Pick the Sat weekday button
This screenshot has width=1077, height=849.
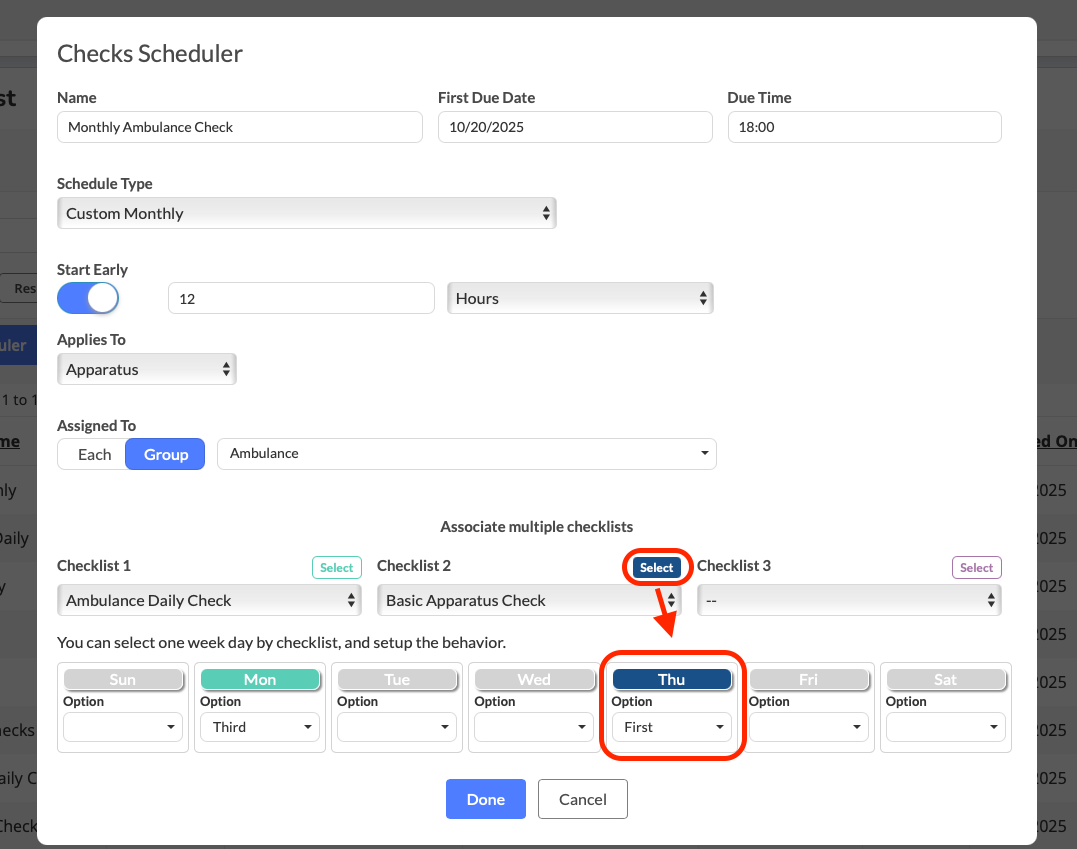point(945,679)
